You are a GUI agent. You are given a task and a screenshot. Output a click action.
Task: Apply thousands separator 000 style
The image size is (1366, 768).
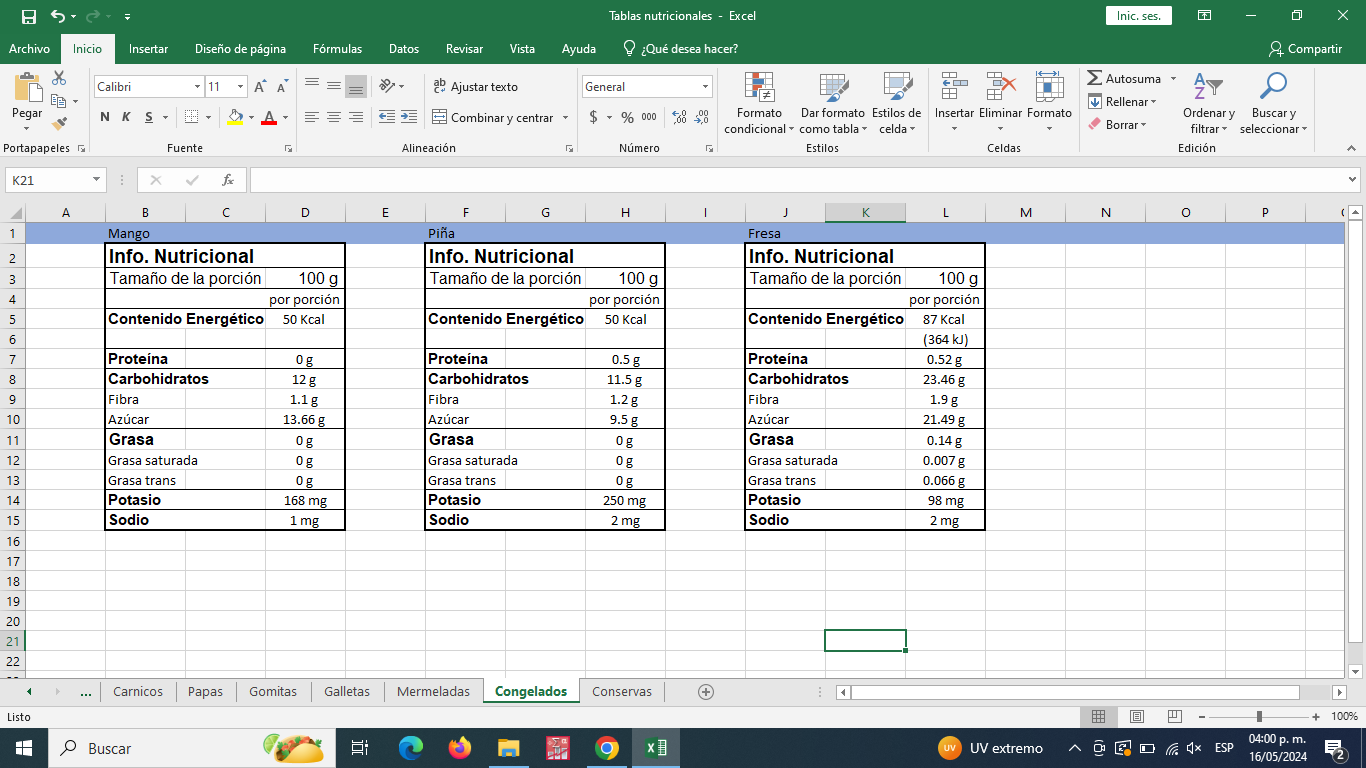click(649, 117)
